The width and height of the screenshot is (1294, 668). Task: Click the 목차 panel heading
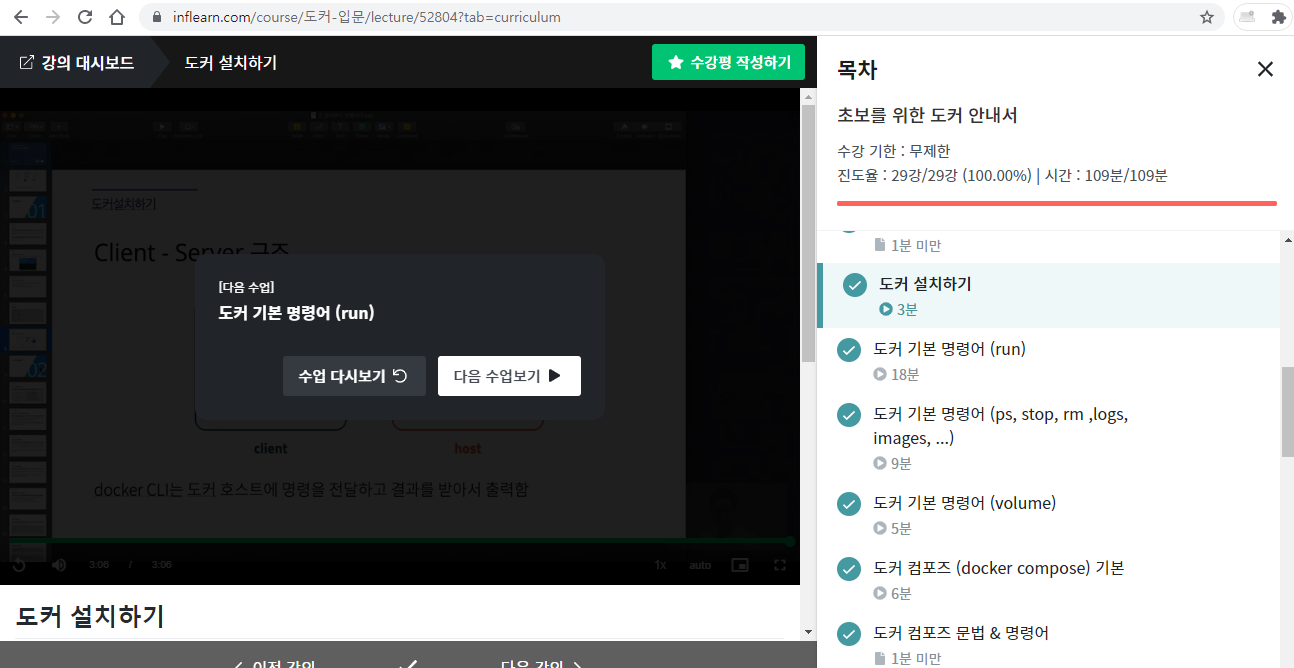858,70
